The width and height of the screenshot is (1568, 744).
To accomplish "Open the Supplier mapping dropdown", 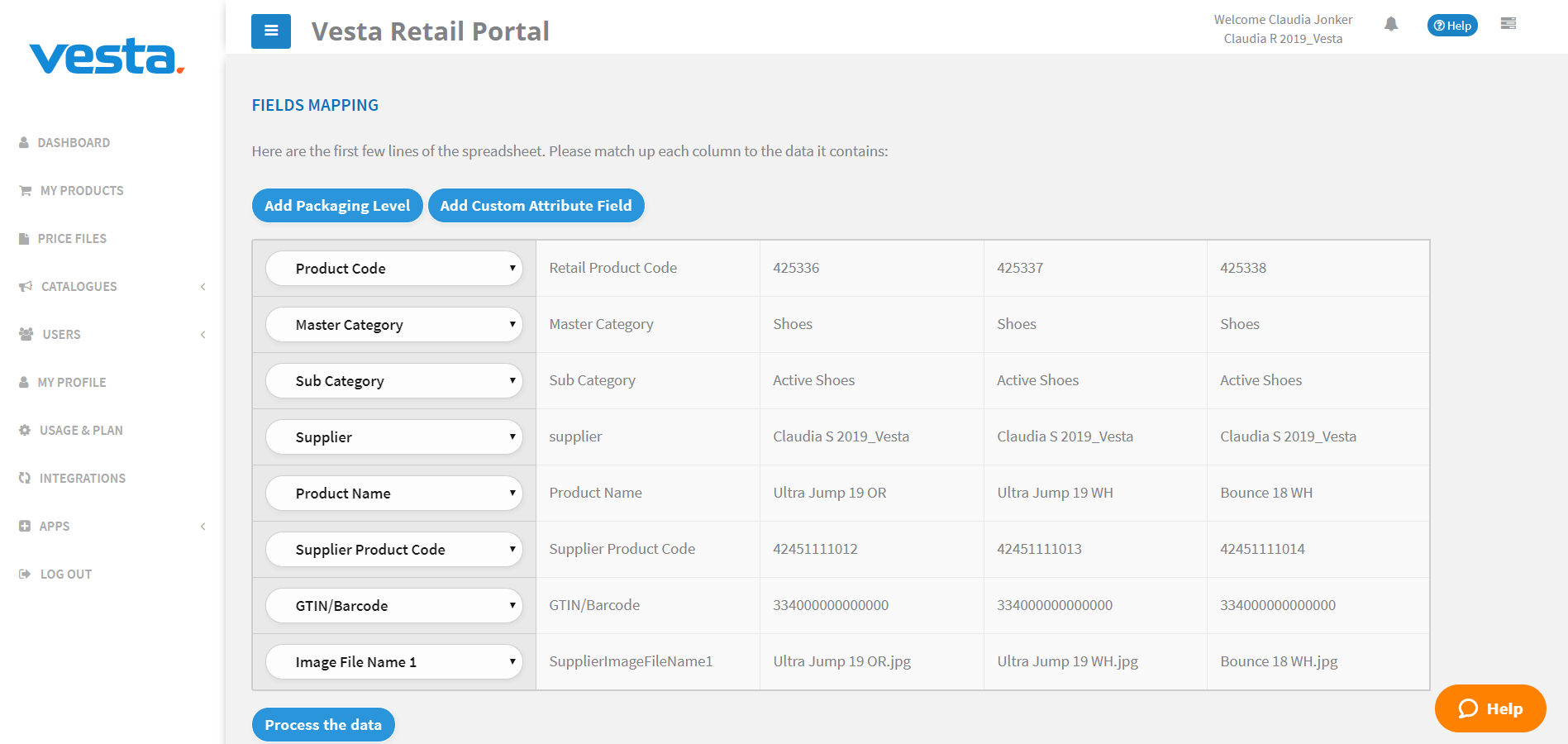I will (x=394, y=436).
